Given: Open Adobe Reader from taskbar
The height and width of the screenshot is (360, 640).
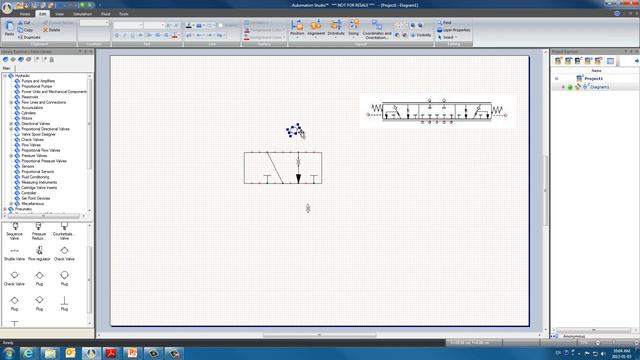Looking at the screenshot, I should (x=111, y=353).
